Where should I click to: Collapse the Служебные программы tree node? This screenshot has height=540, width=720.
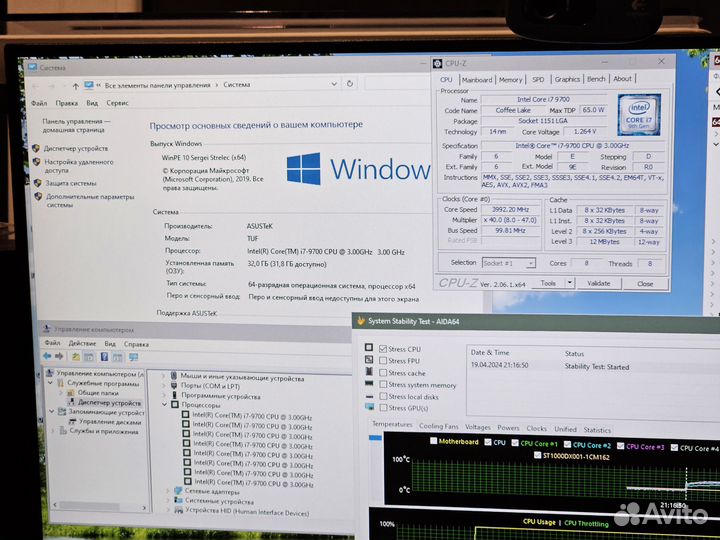click(x=51, y=382)
